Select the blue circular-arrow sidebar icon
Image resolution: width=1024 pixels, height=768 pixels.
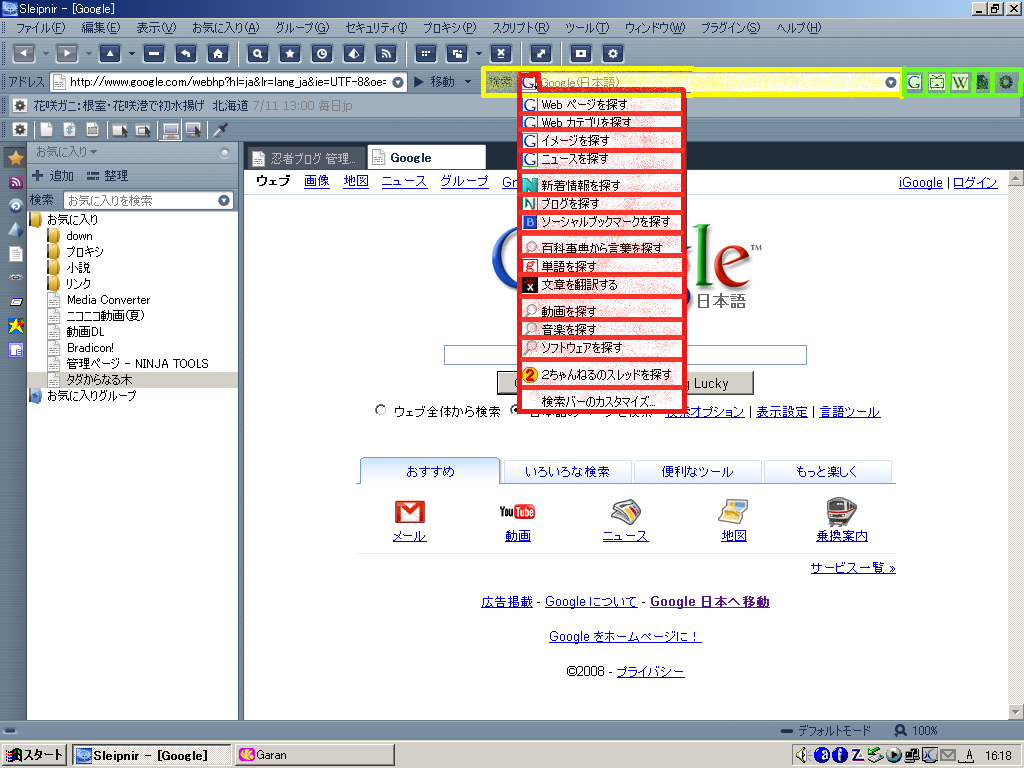coord(16,206)
